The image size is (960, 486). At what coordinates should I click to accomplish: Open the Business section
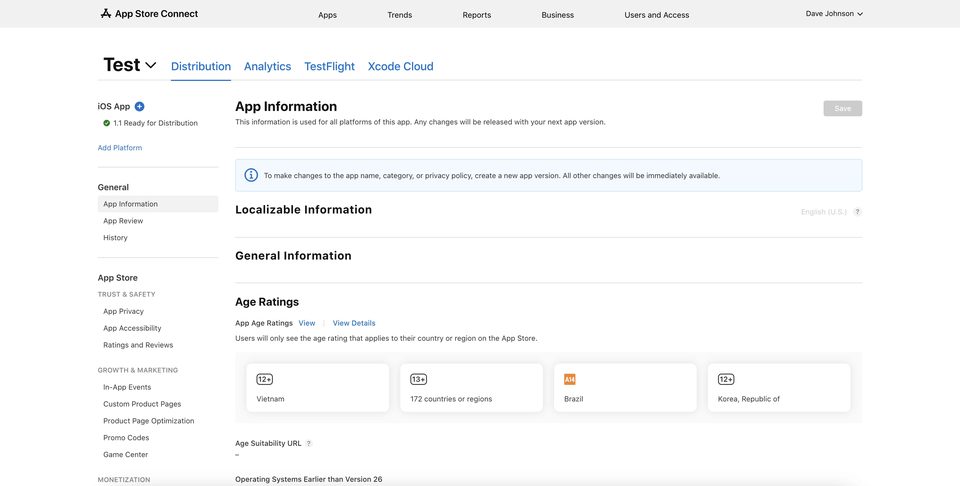tap(558, 15)
